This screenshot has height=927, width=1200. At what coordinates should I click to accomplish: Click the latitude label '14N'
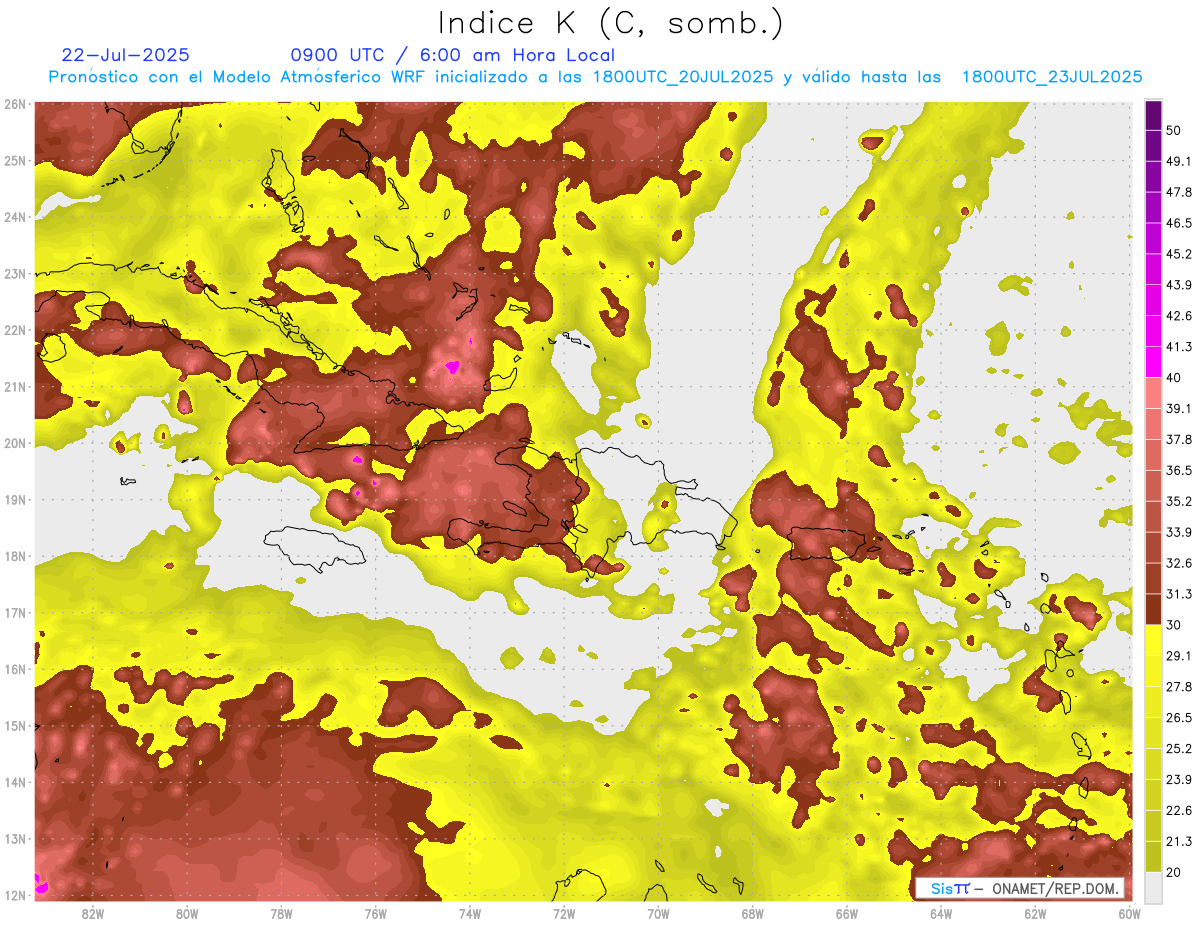click(15, 782)
